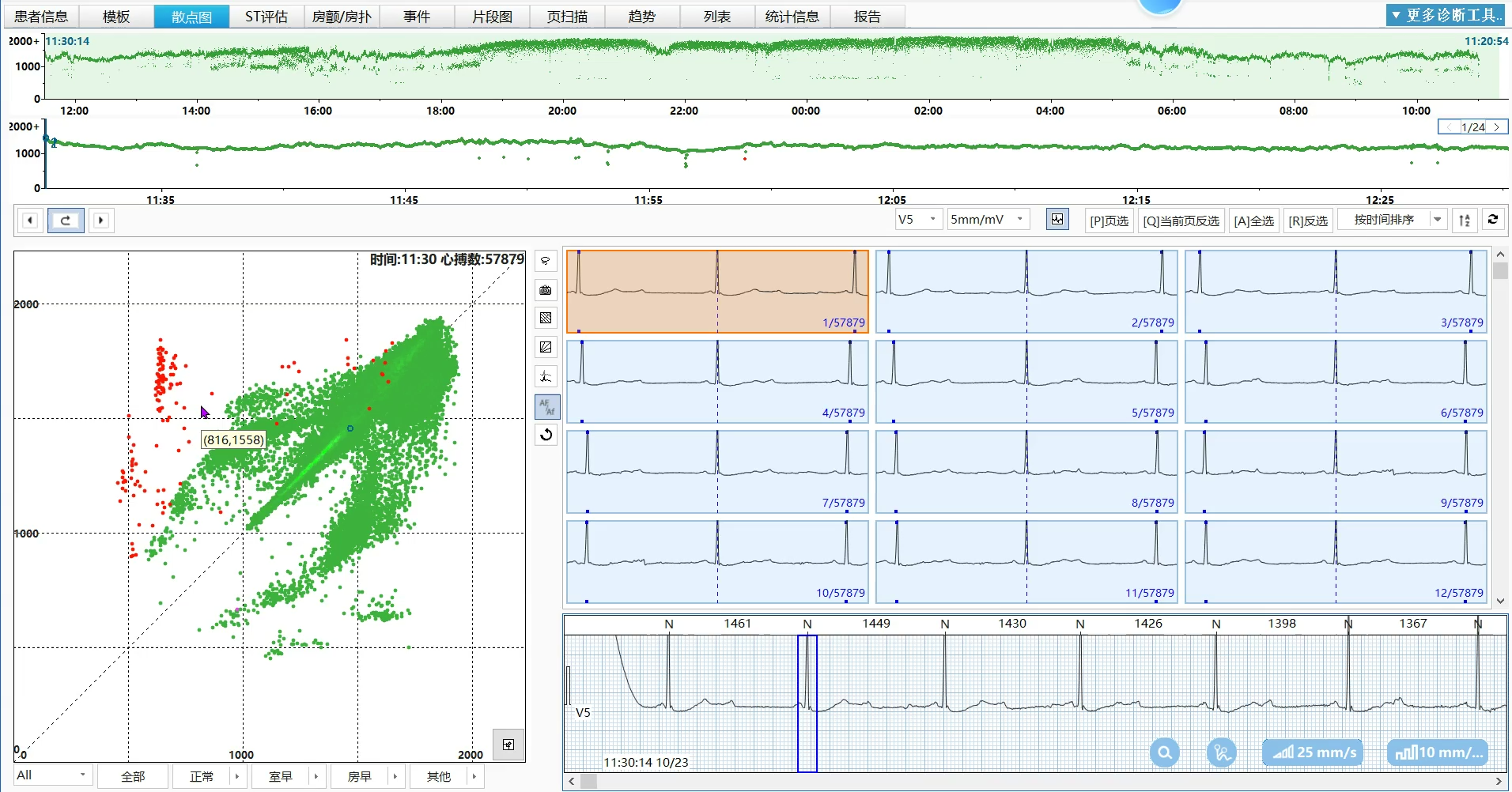The width and height of the screenshot is (1512, 792).
Task: Click the sort order A-Z icon
Action: [1465, 220]
